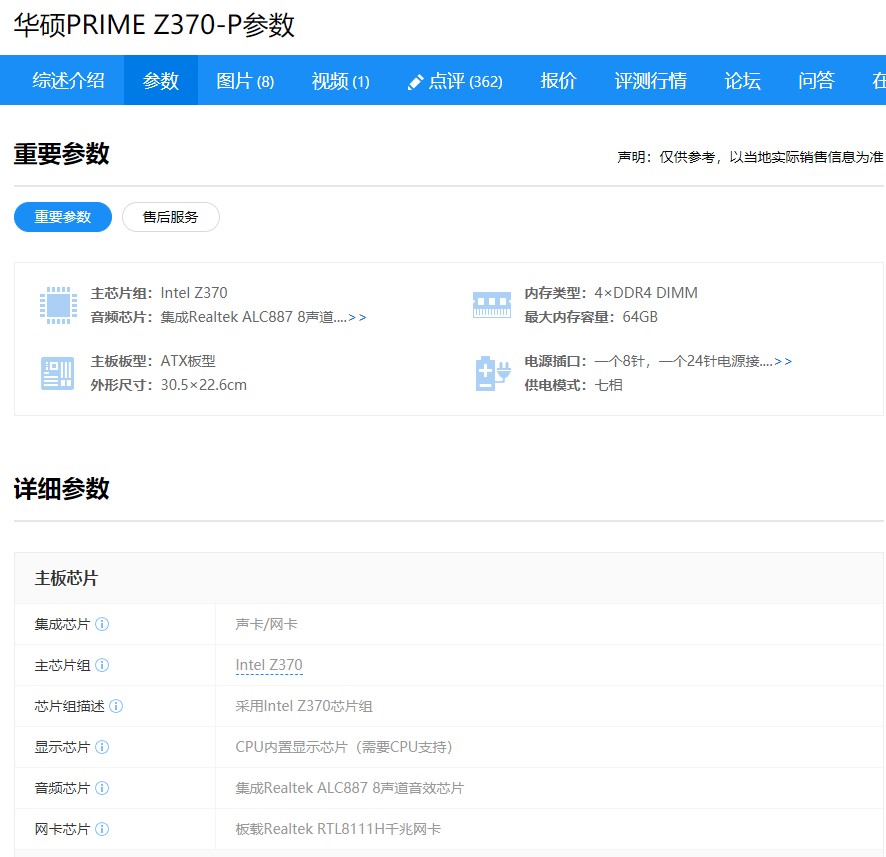Click the memory module icon
Image resolution: width=886 pixels, height=857 pixels.
(492, 304)
